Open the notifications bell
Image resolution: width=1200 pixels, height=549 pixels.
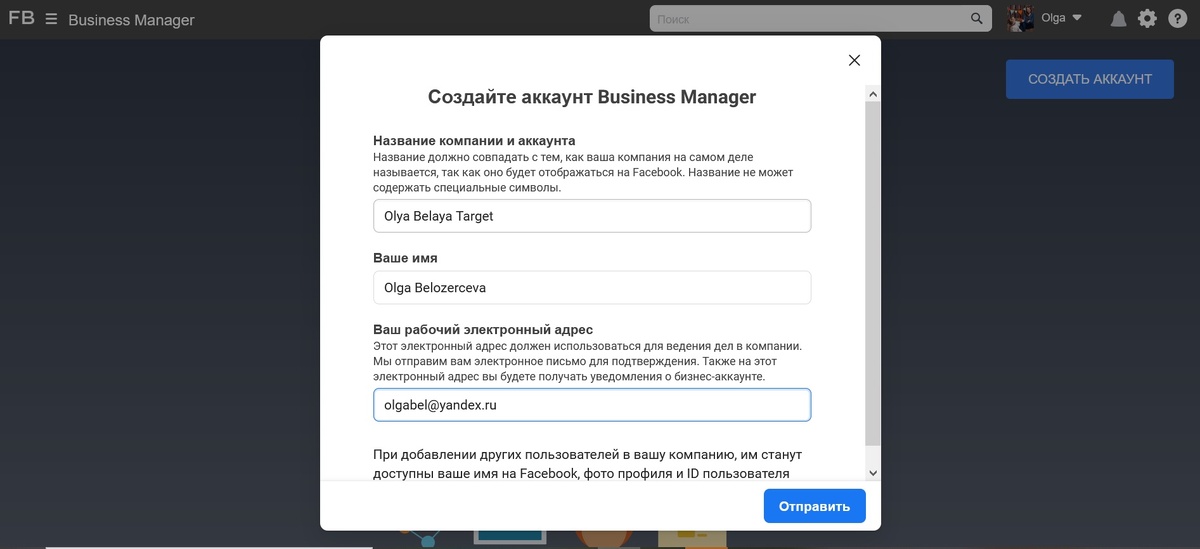pyautogui.click(x=1118, y=19)
